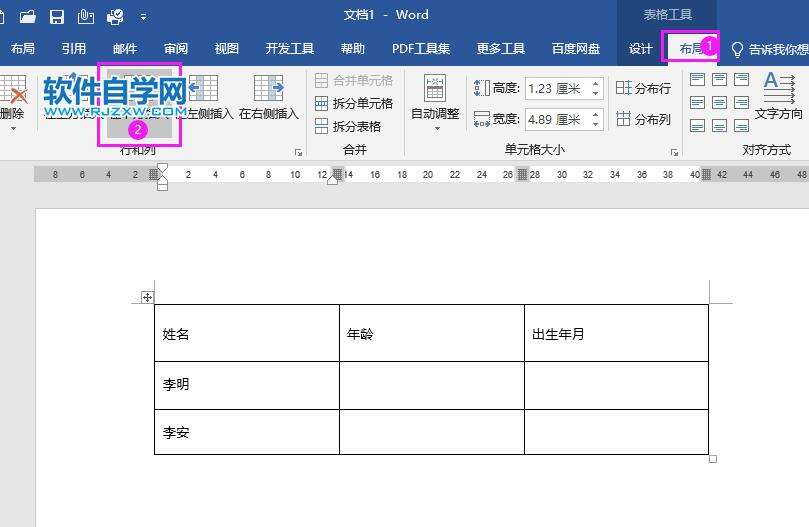Click the printer with checkmark icon

115,17
